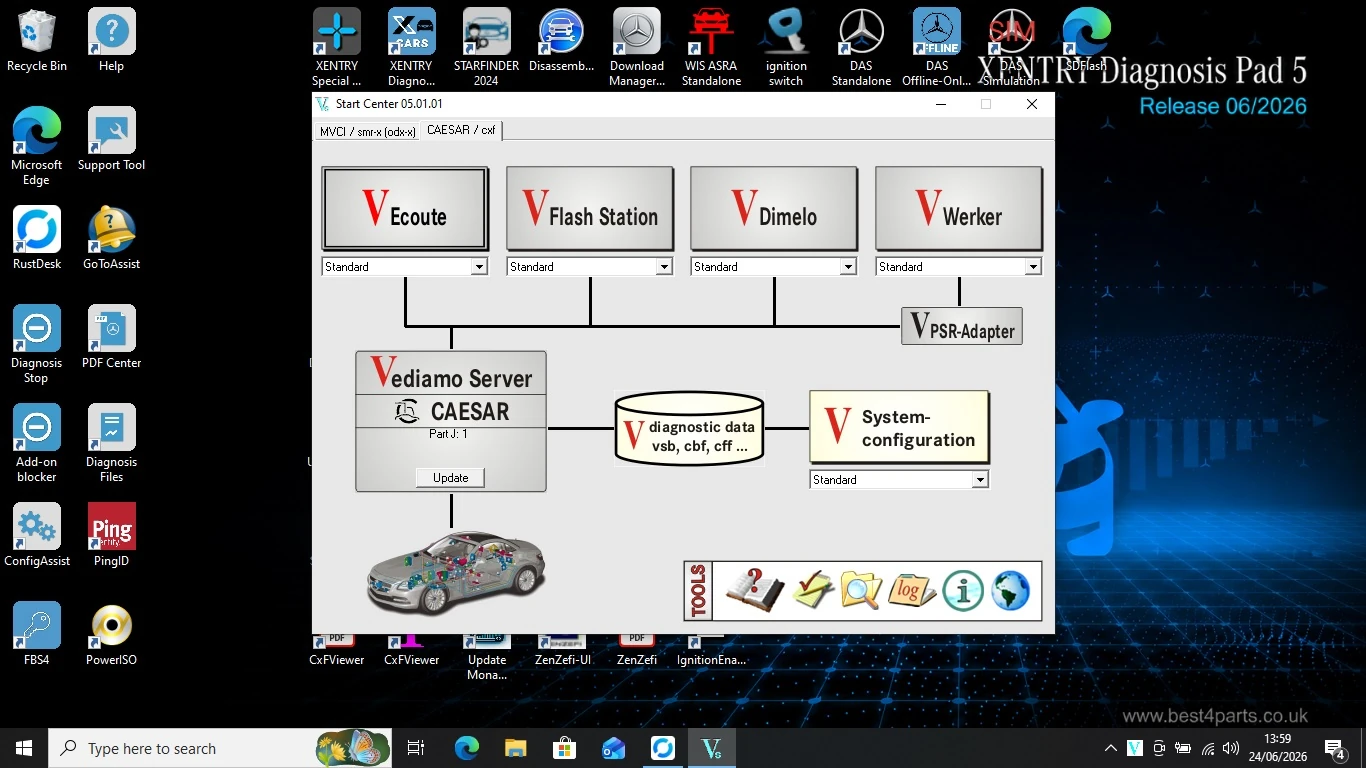Open Diagnosis Files desktop icon
This screenshot has height=768, width=1366.
pos(112,444)
